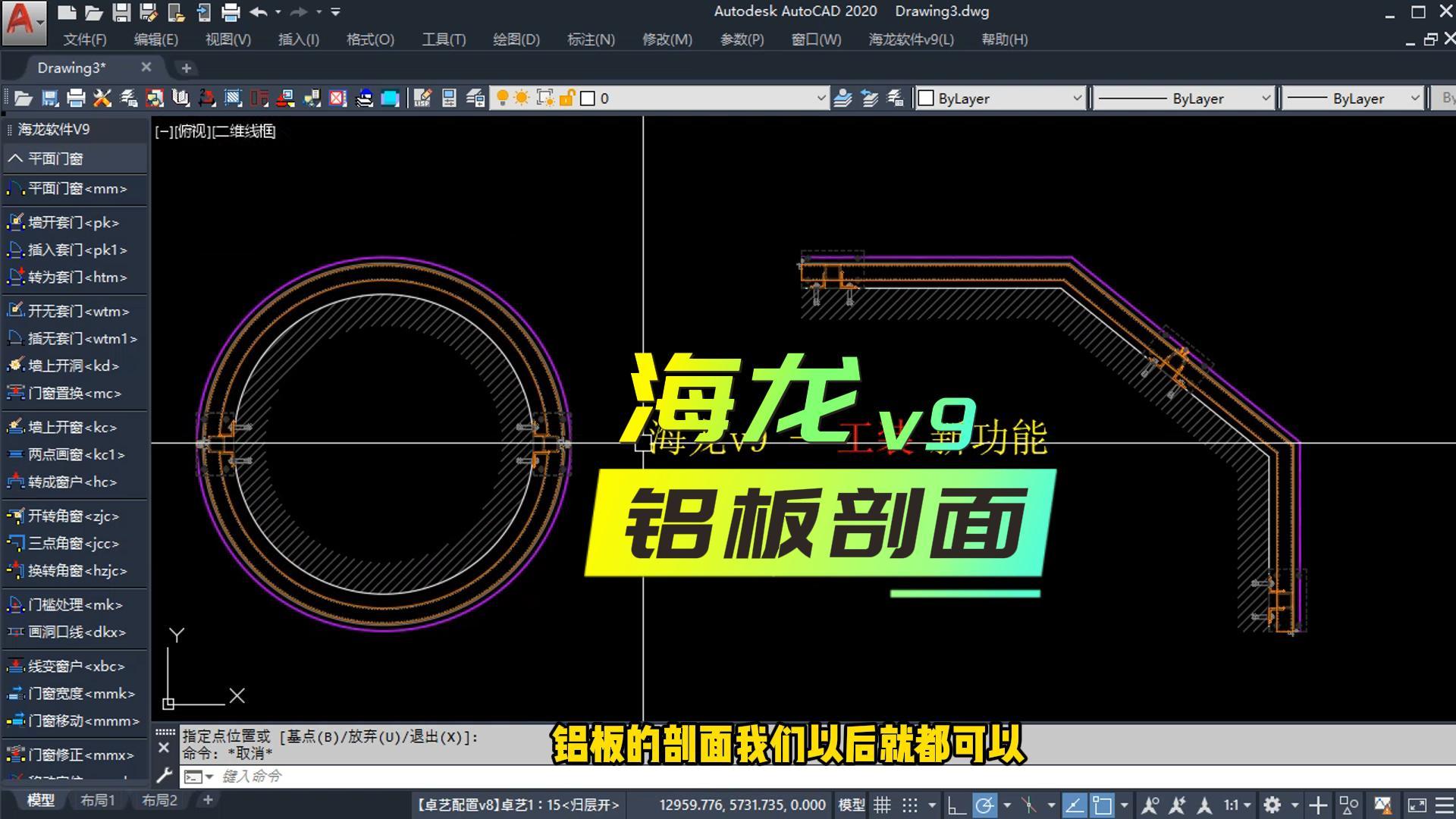Viewport: 1456px width, 819px height.
Task: Open the Customize Quick Access Toolbar dropdown
Action: (x=336, y=12)
